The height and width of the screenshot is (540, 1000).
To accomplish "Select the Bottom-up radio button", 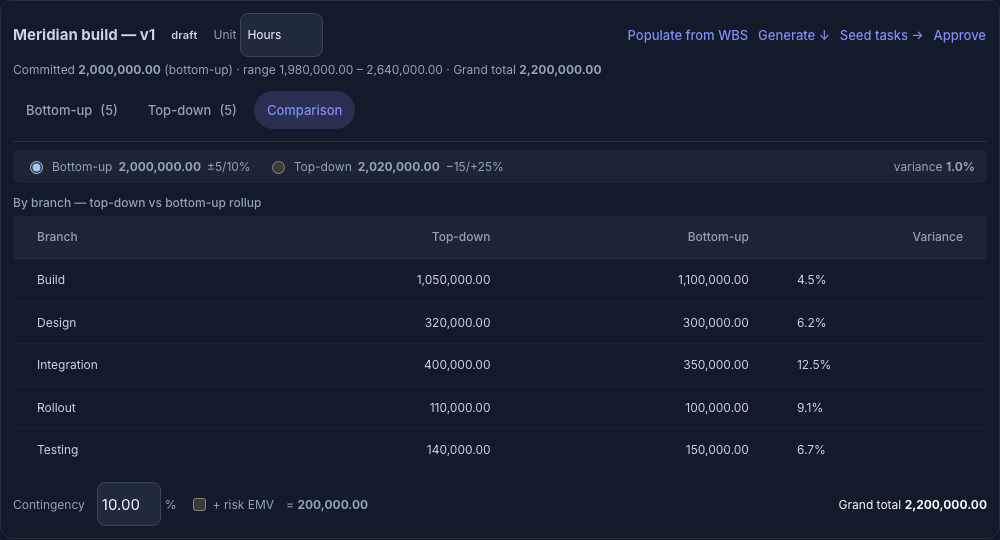I will click(36, 167).
